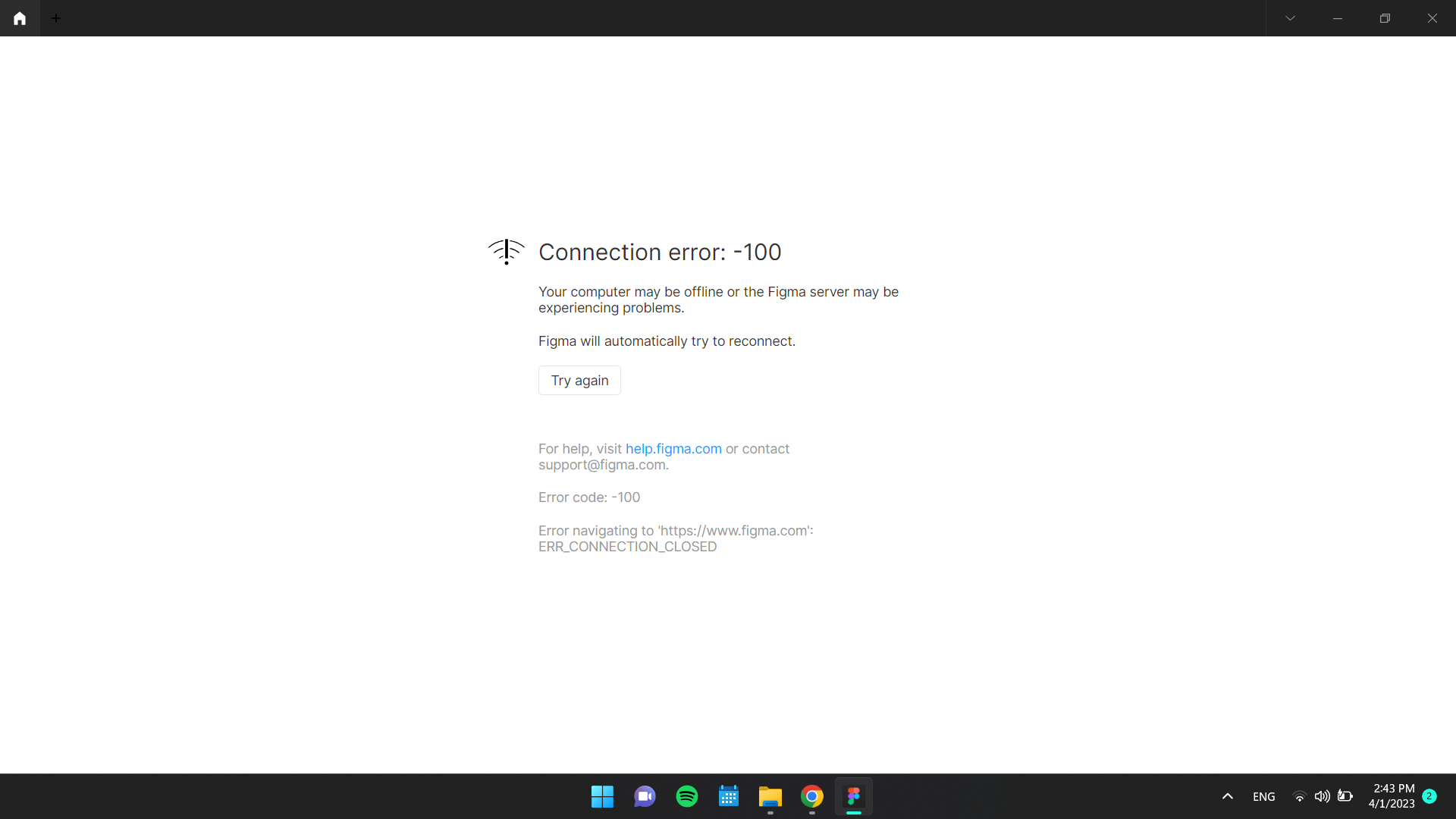Click the offline Wi-Fi warning icon
The height and width of the screenshot is (819, 1456).
[507, 252]
